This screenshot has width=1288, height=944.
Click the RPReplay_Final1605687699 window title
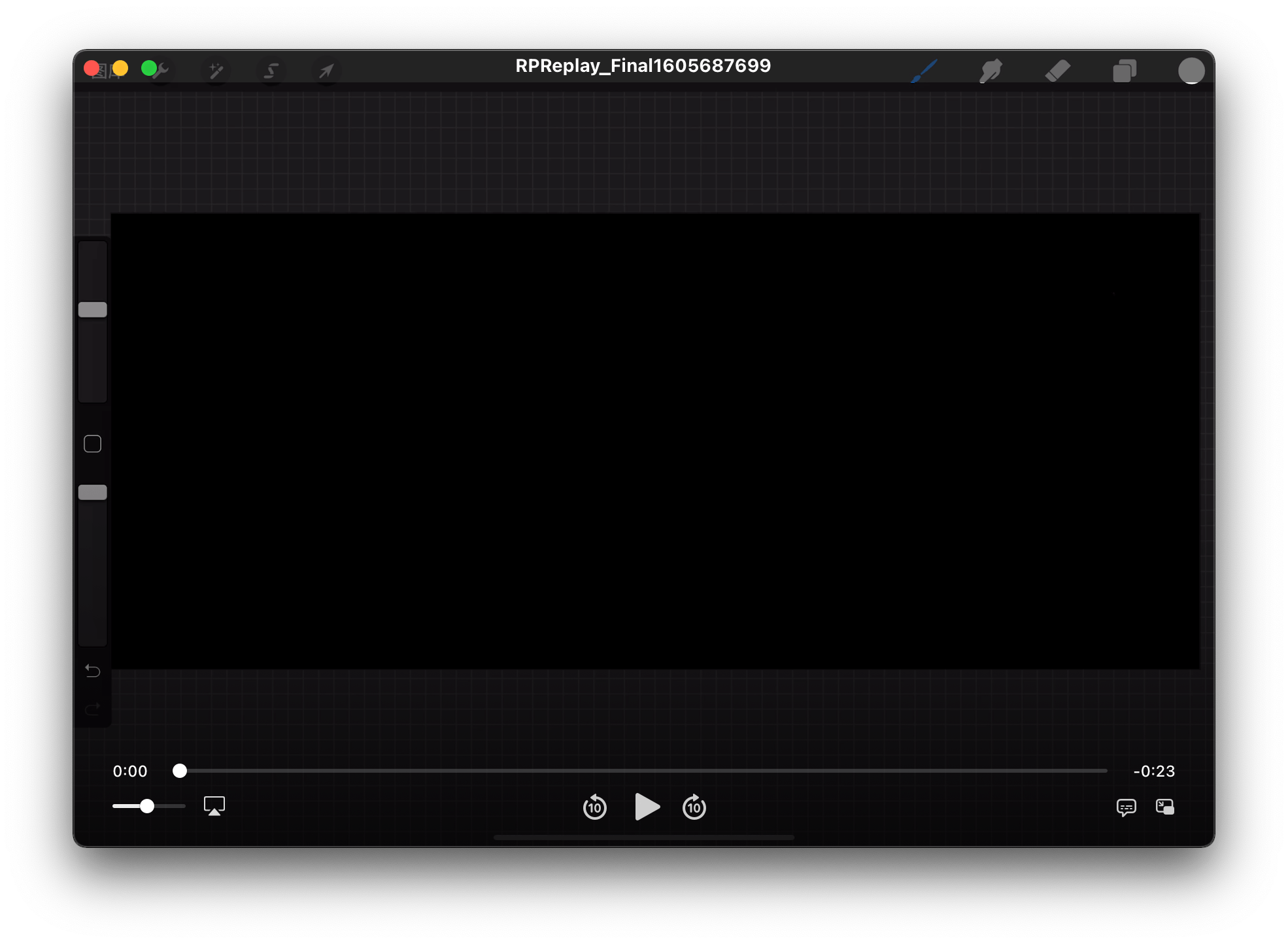tap(643, 66)
